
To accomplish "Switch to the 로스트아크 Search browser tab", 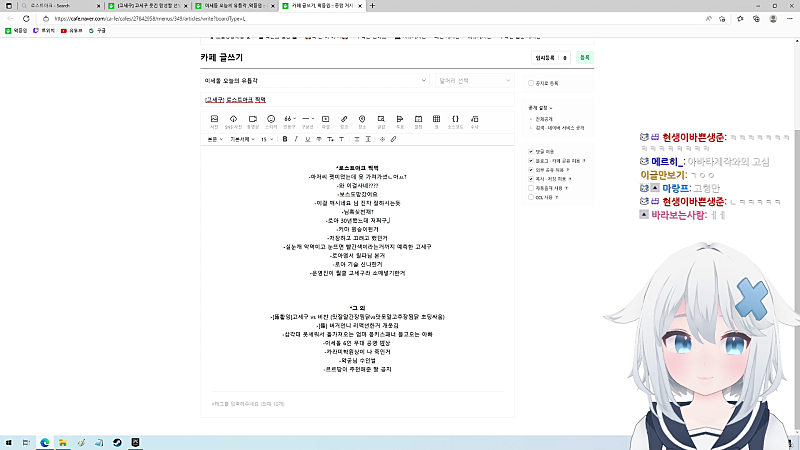I will pos(60,6).
